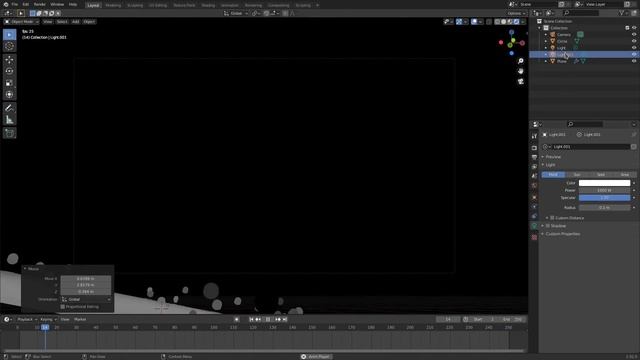Open the outliner filter funnel
This screenshot has height=360, width=640.
pos(622,13)
